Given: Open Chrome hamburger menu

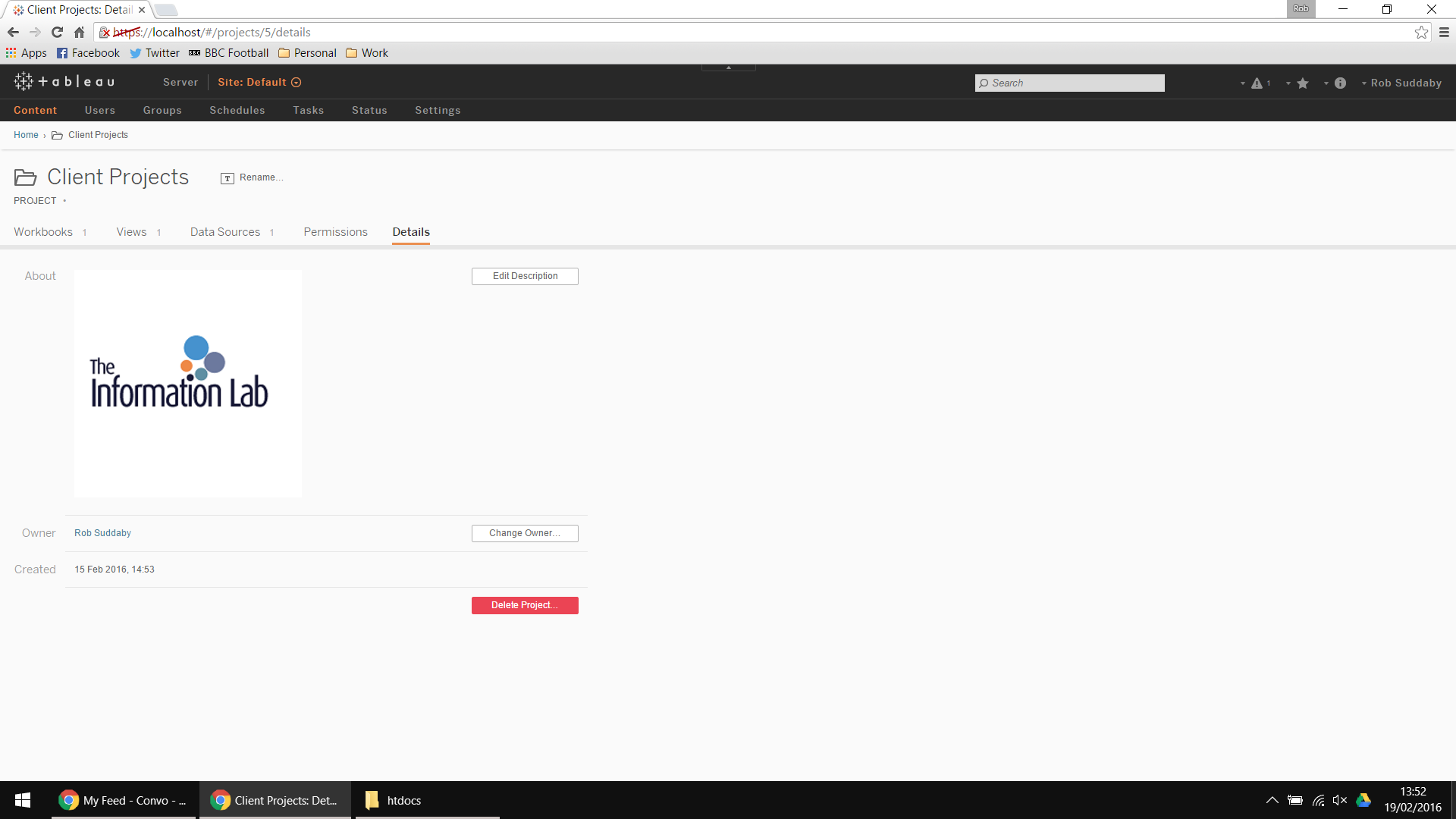Looking at the screenshot, I should pyautogui.click(x=1444, y=33).
